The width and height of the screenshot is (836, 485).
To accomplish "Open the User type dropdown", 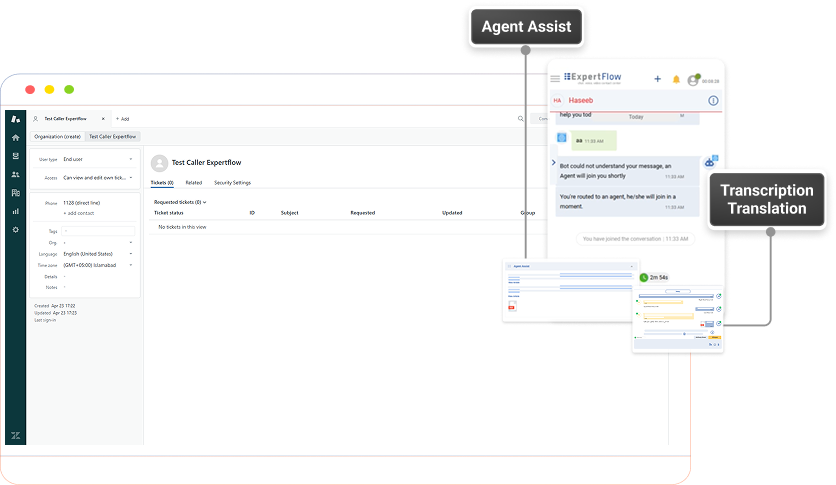I will (98, 159).
